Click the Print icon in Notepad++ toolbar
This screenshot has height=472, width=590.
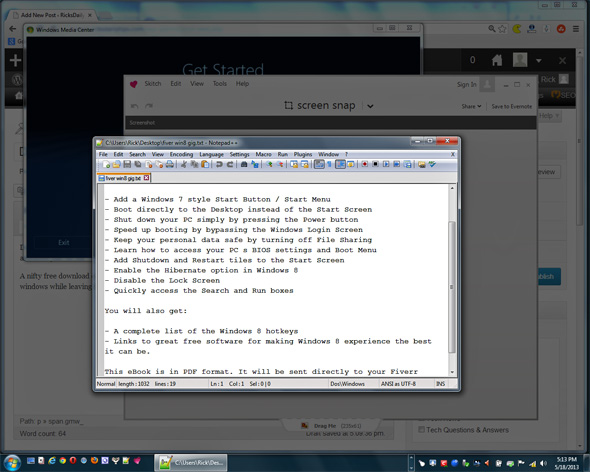[170, 164]
